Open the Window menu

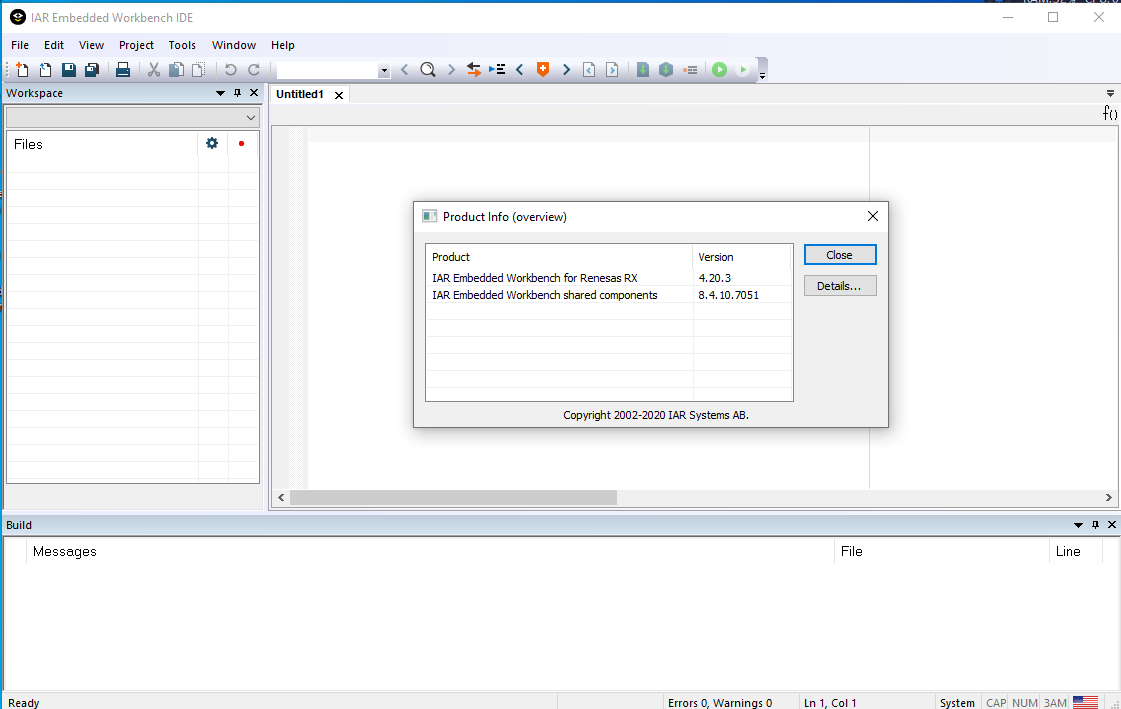pyautogui.click(x=234, y=45)
